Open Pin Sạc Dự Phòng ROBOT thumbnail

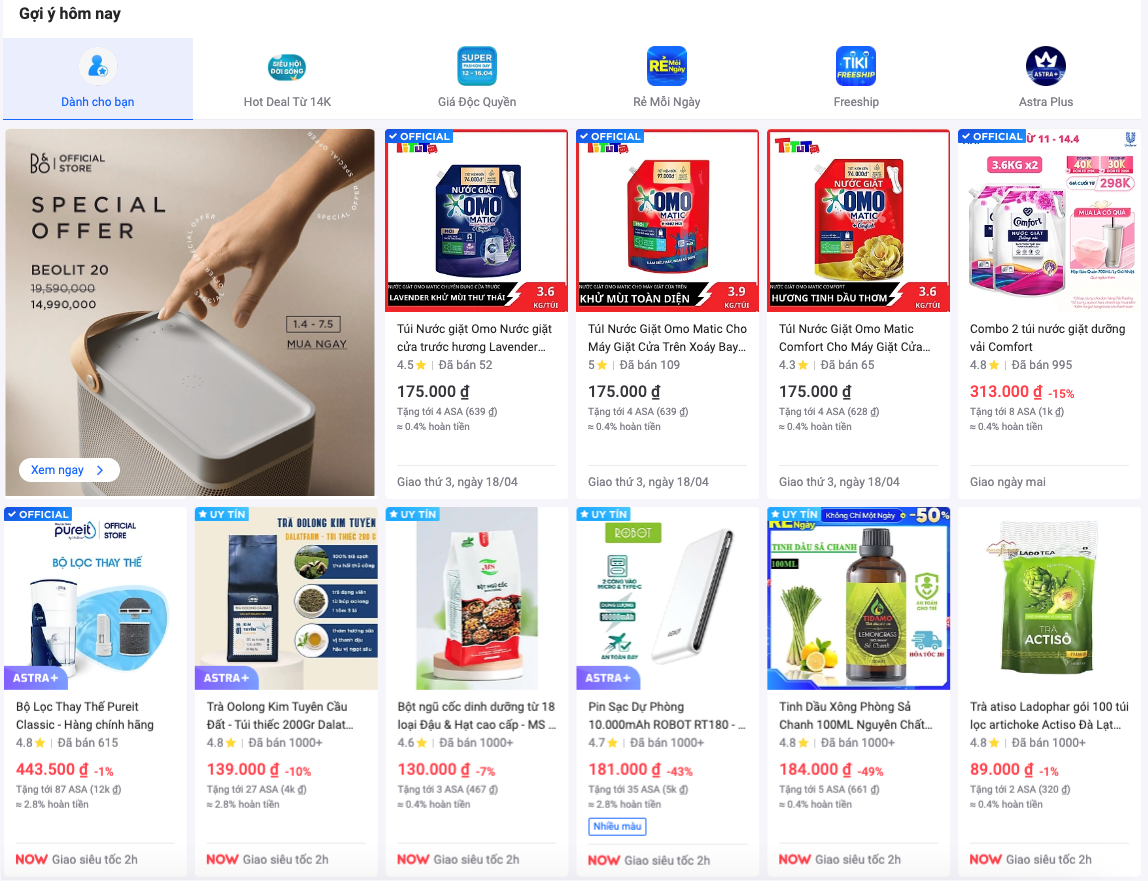point(668,598)
